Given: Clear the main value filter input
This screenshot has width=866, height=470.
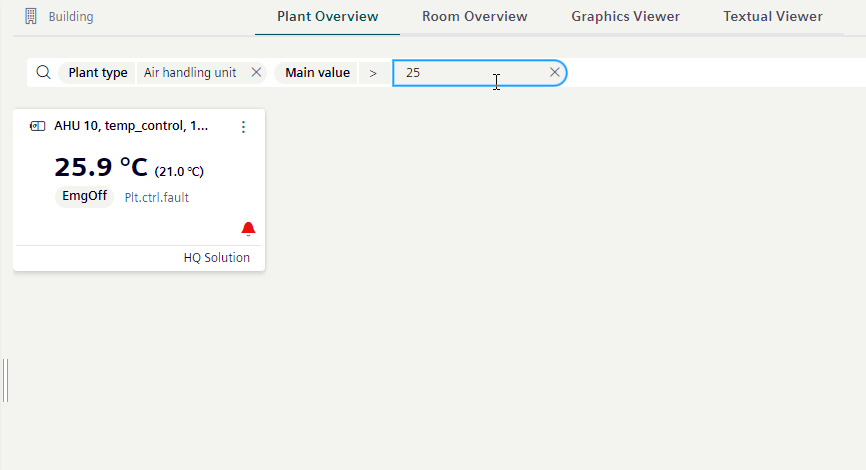Looking at the screenshot, I should click(x=555, y=73).
